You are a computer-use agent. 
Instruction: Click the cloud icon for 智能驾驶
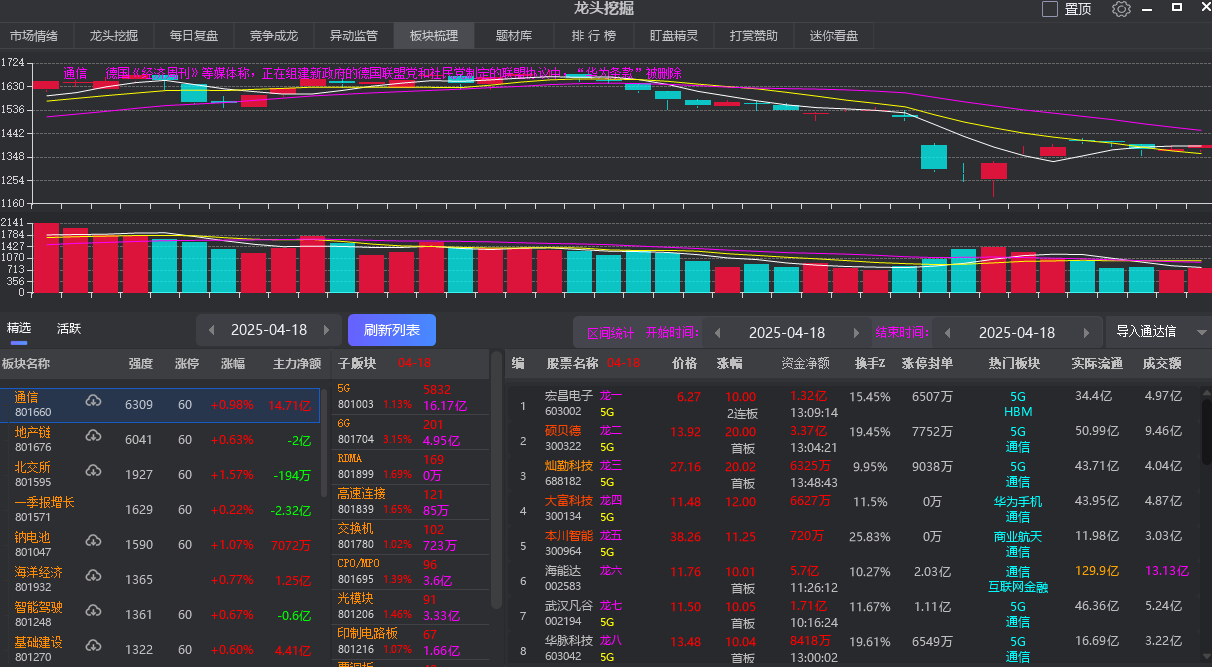tap(93, 612)
